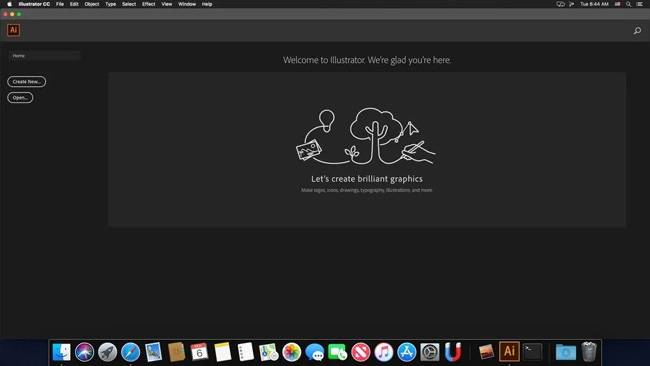Click the Let's create brilliant graphics heading
The height and width of the screenshot is (366, 650).
pyautogui.click(x=367, y=179)
